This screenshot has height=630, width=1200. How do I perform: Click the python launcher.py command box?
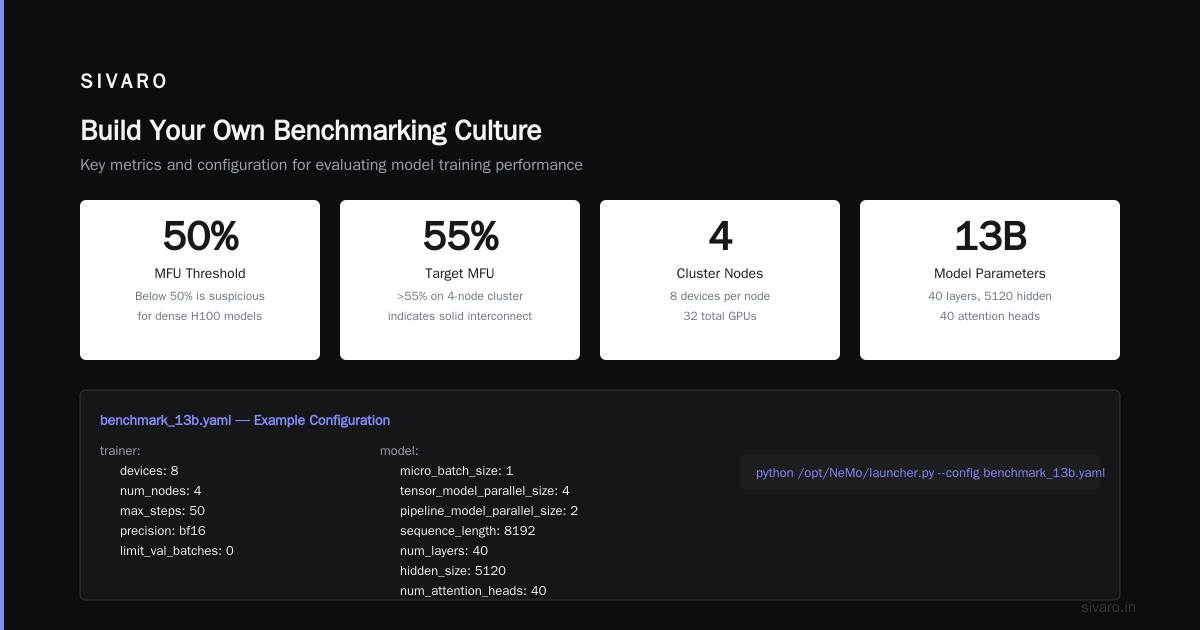point(920,472)
